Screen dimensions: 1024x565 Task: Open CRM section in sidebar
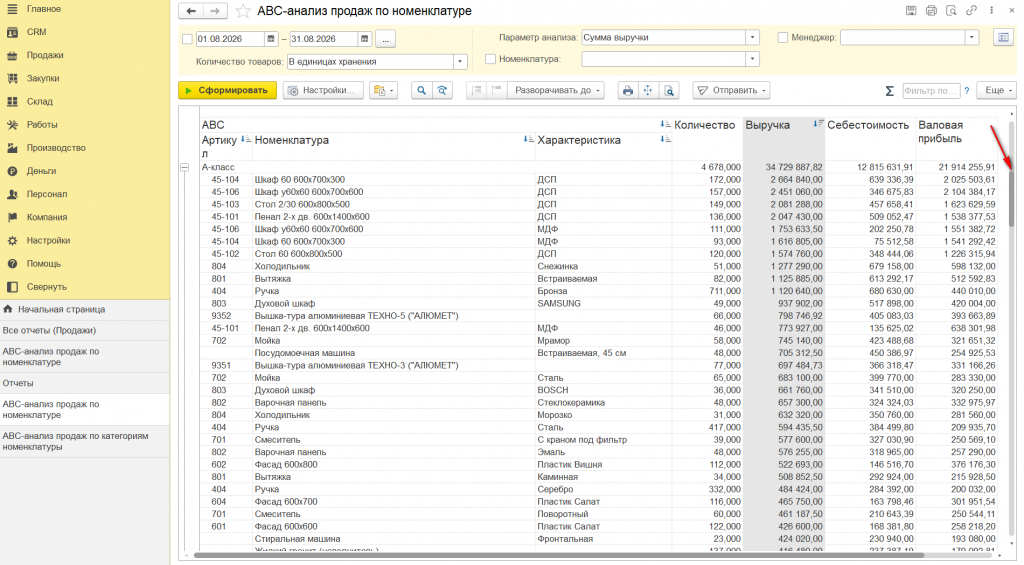tap(36, 32)
